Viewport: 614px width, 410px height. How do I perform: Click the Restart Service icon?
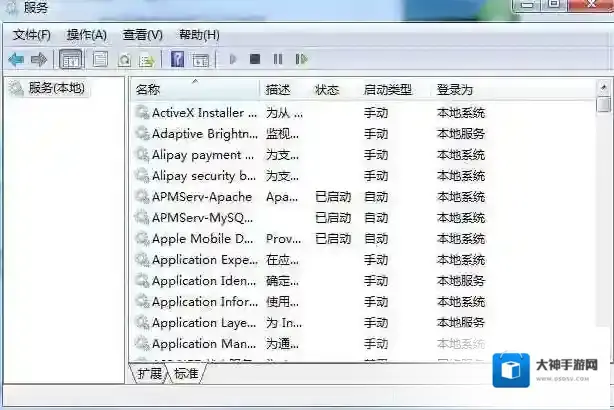tap(301, 59)
